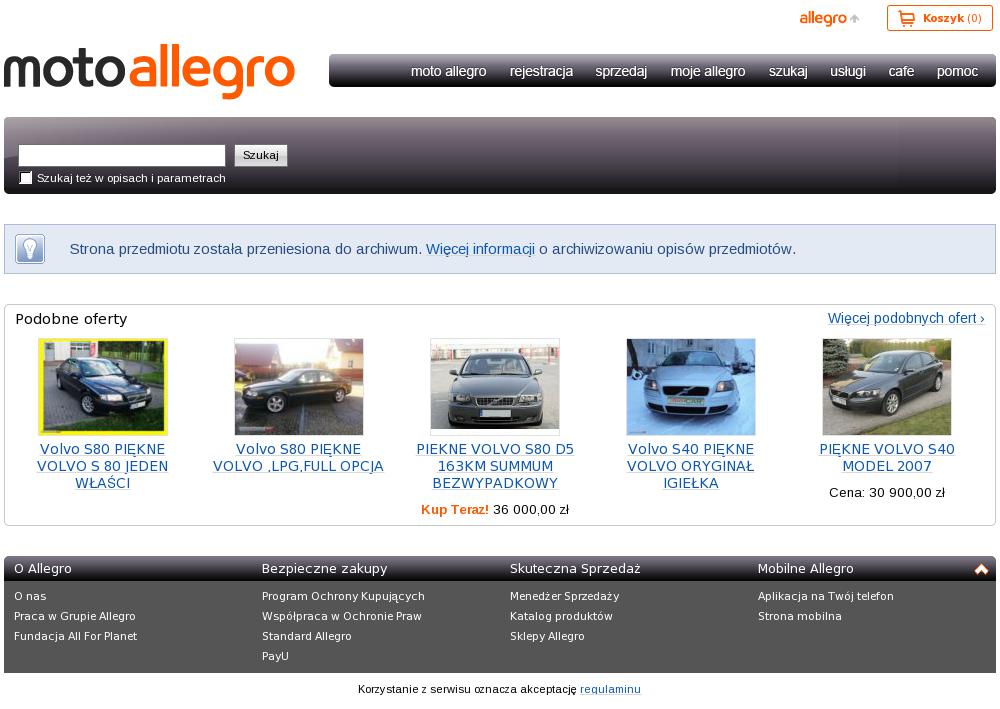Viewport: 1000px width, 709px height.
Task: Open Katalog produktów footer link
Action: [x=561, y=616]
